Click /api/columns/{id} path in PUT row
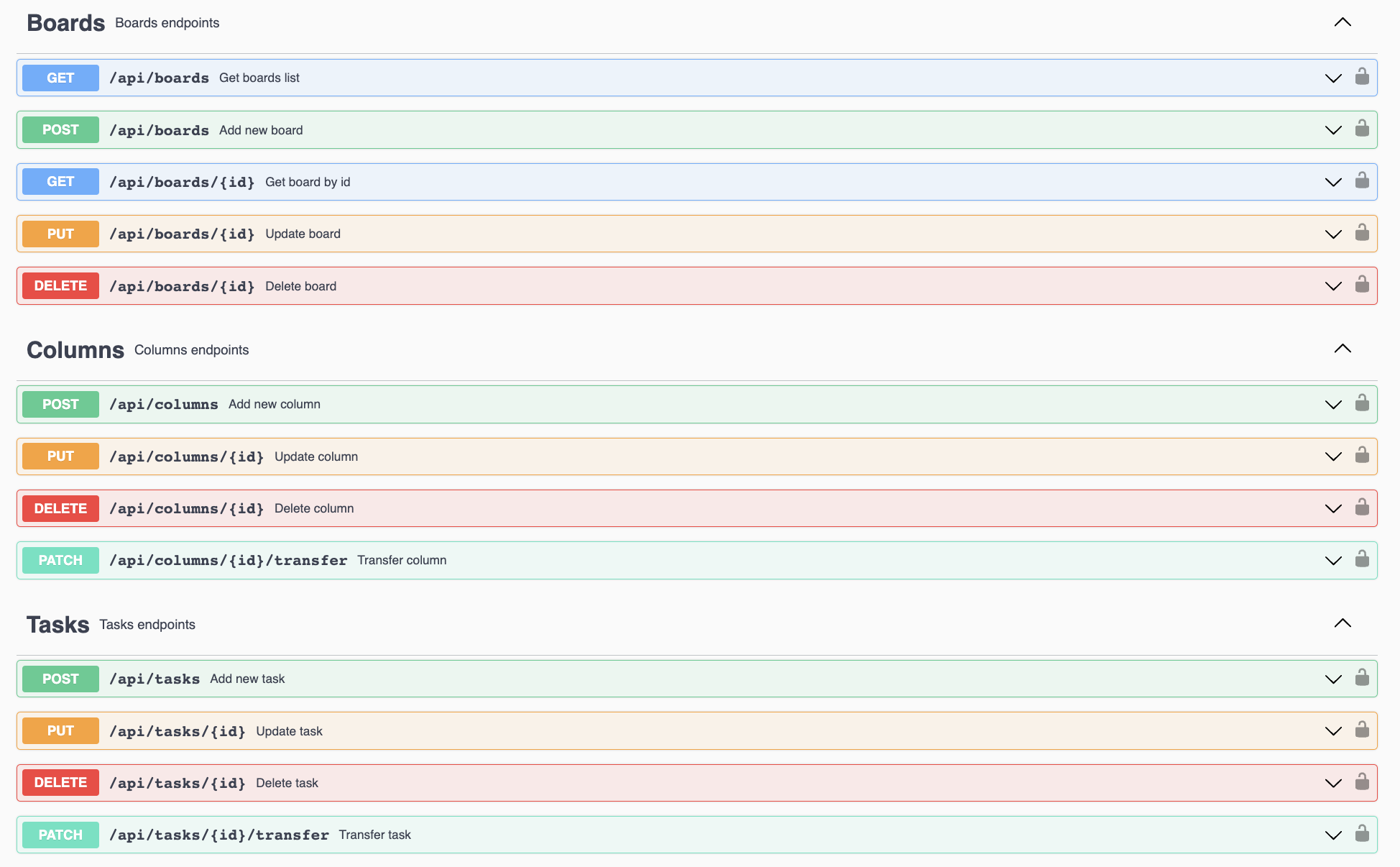1400x867 pixels. click(x=187, y=457)
